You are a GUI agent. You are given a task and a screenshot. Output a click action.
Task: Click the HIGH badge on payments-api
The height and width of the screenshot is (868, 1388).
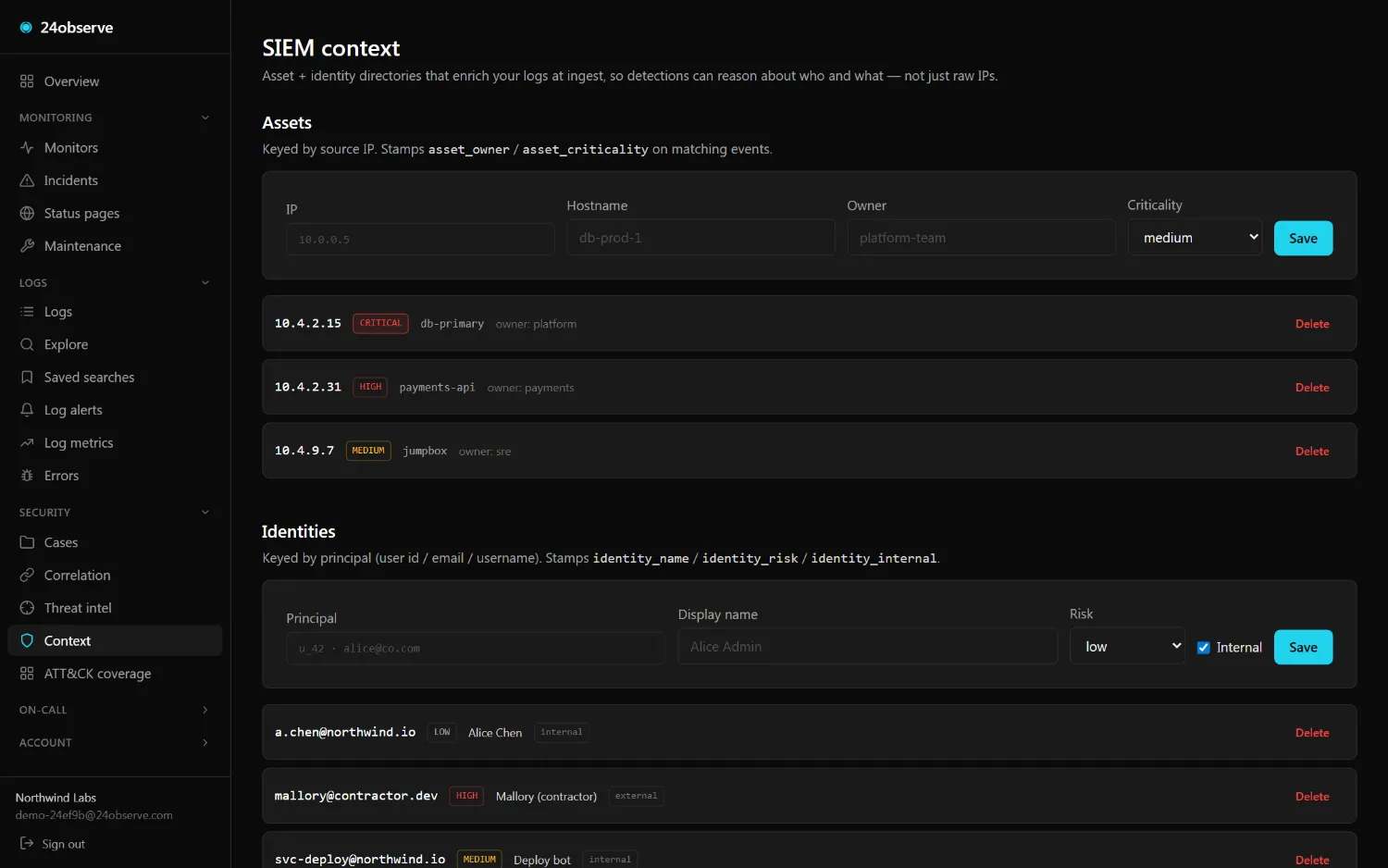(370, 387)
